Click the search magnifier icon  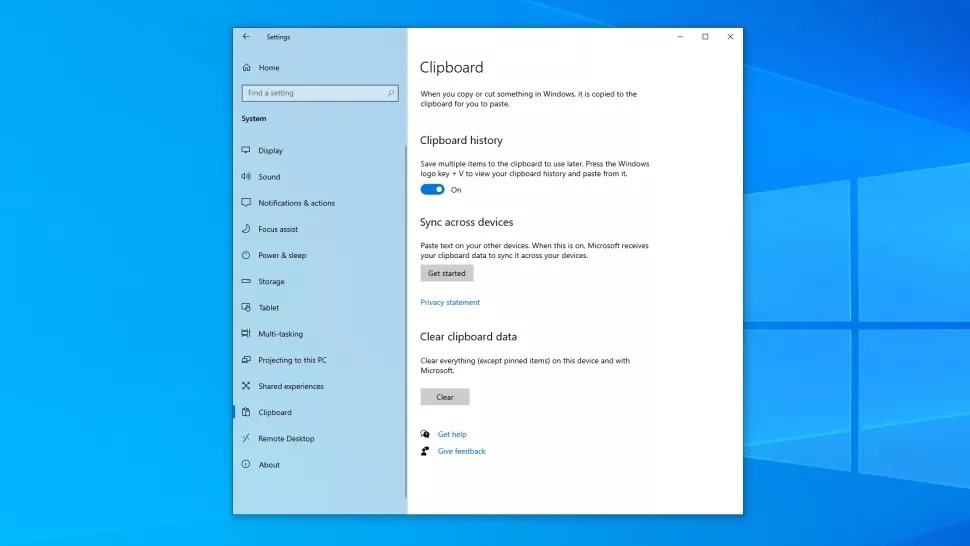pos(390,93)
